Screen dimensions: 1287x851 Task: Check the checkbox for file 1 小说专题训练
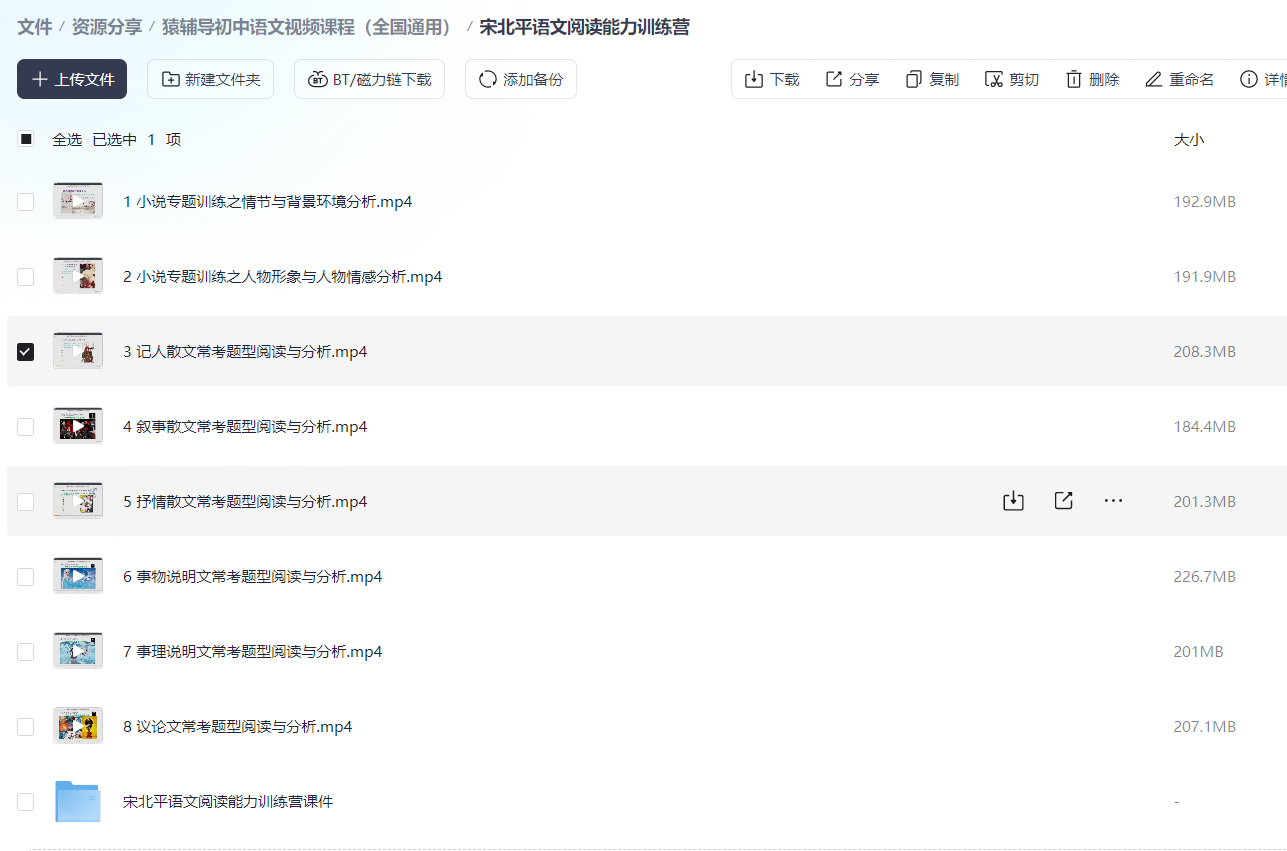25,201
